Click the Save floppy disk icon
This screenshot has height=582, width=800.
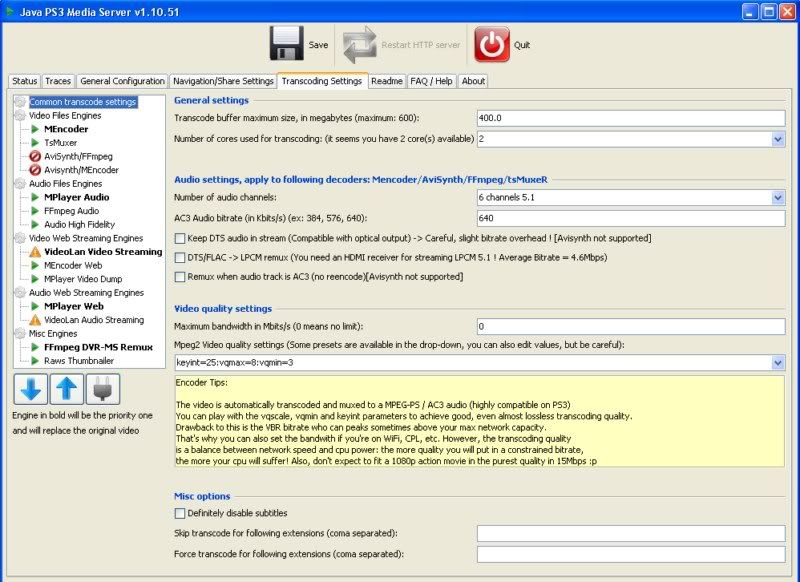(x=286, y=43)
